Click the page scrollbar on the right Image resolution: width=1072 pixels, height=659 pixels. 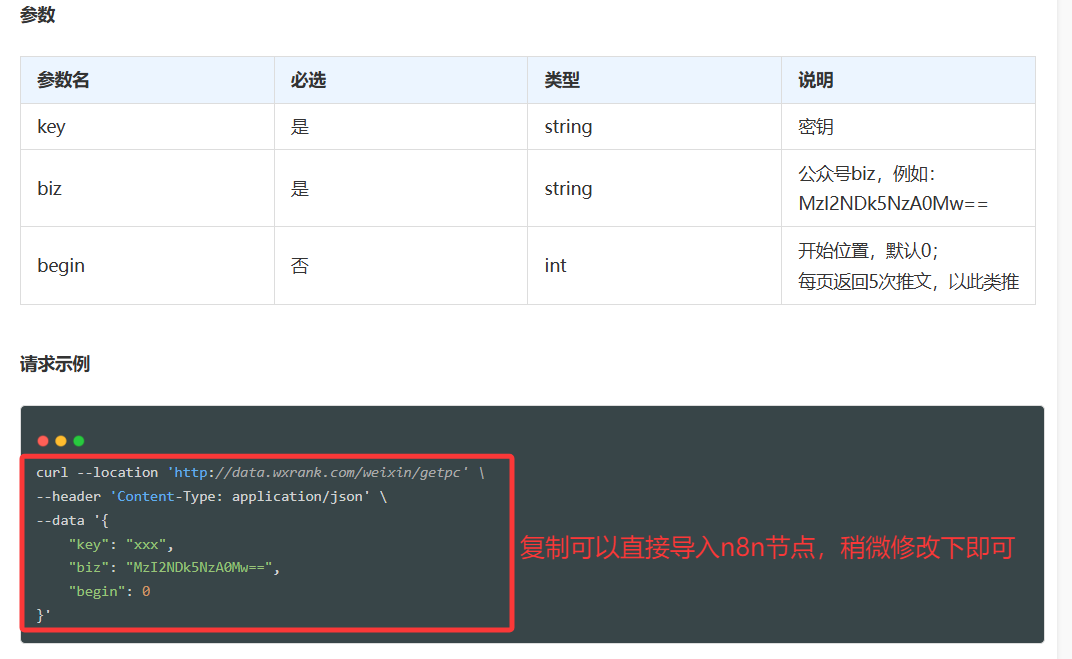tap(1062, 330)
